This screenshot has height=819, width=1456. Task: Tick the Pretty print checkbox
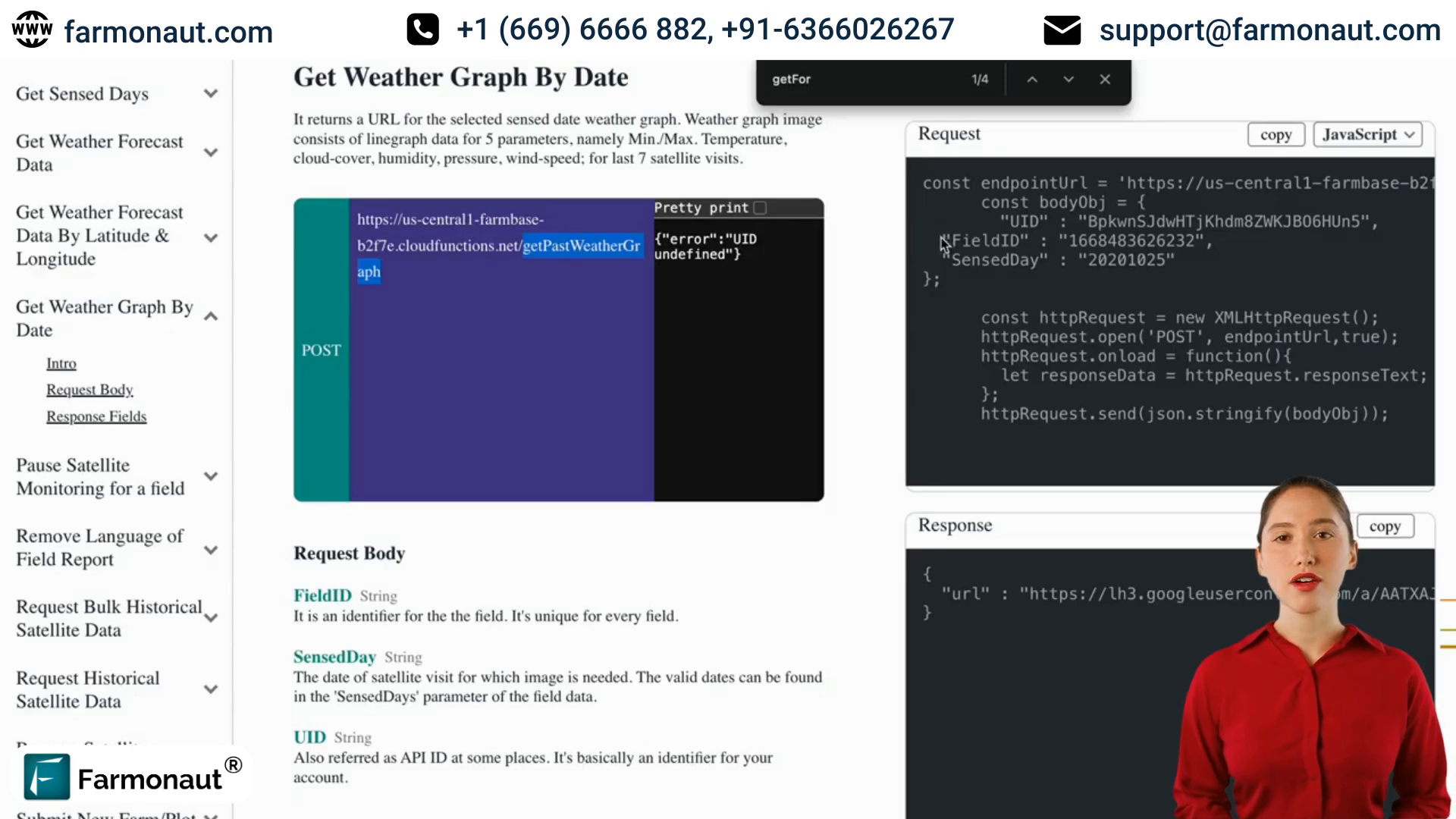pos(761,208)
